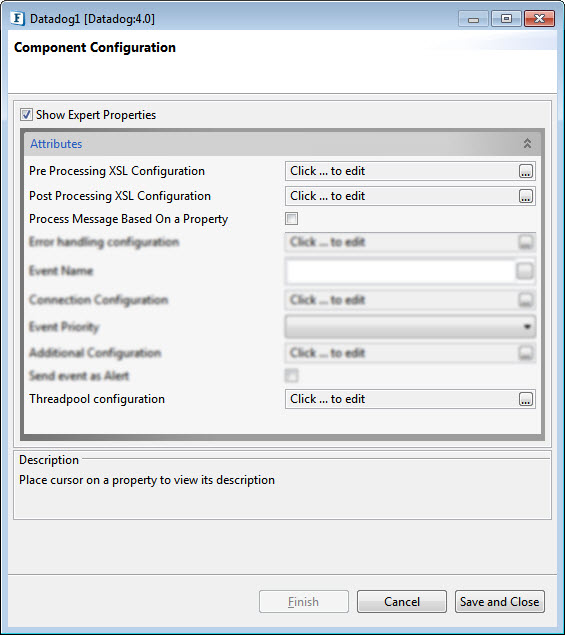This screenshot has width=565, height=635.
Task: Click inside the Event Name input field
Action: point(401,271)
